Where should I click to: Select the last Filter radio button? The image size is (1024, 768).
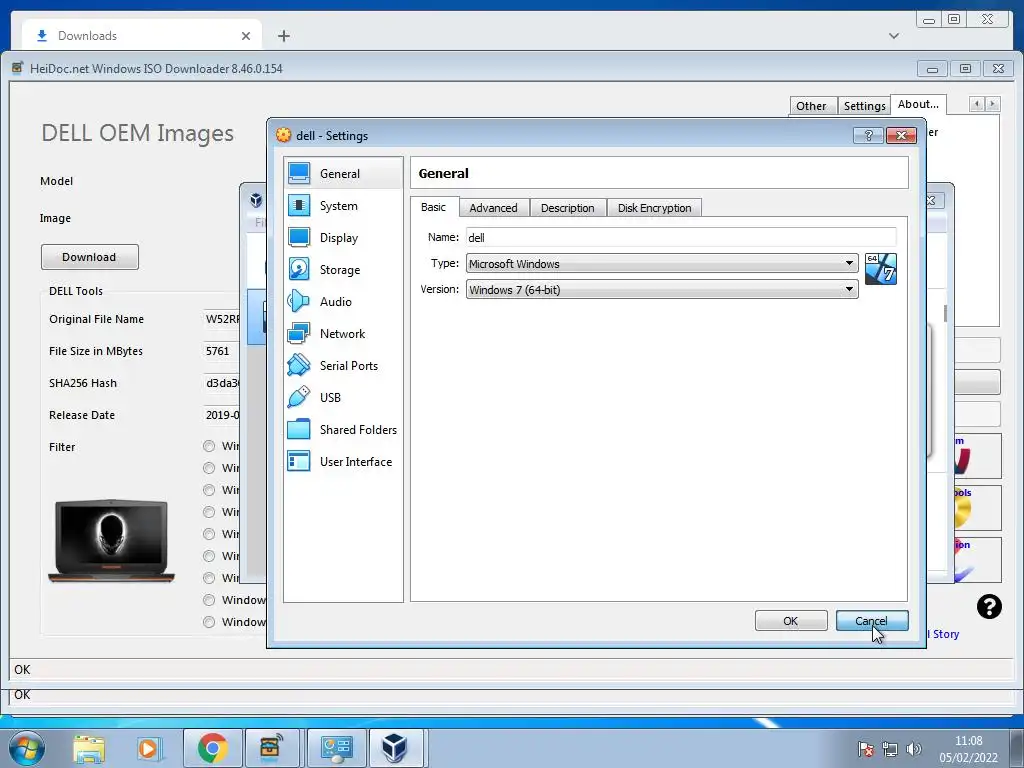coord(209,622)
